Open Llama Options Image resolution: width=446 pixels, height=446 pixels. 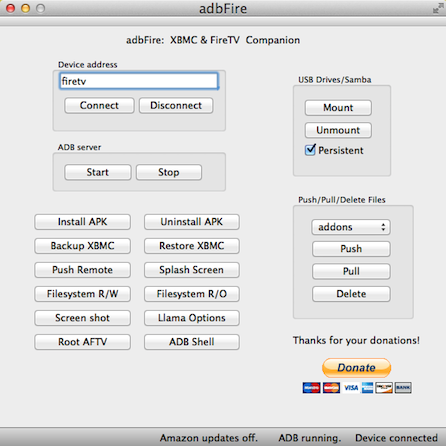coord(192,318)
